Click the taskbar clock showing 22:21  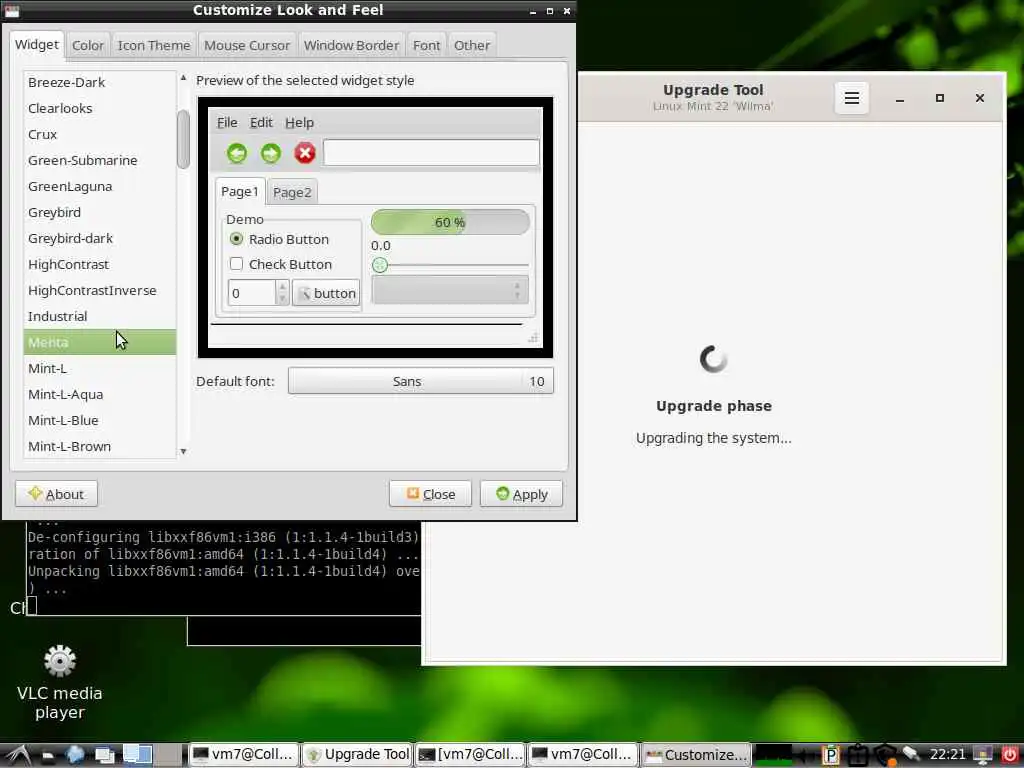(948, 755)
